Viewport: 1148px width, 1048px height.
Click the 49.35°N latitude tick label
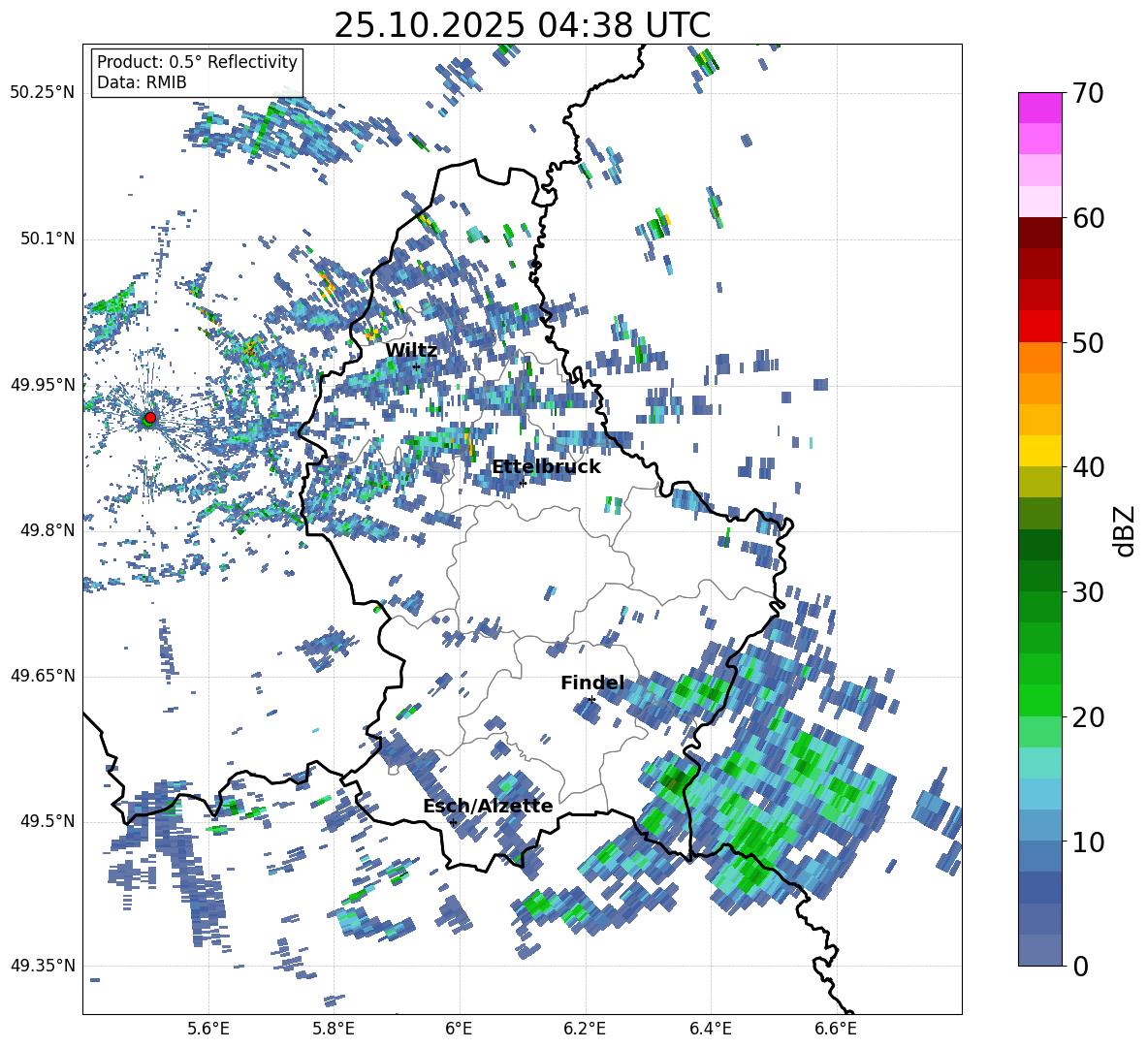click(43, 966)
